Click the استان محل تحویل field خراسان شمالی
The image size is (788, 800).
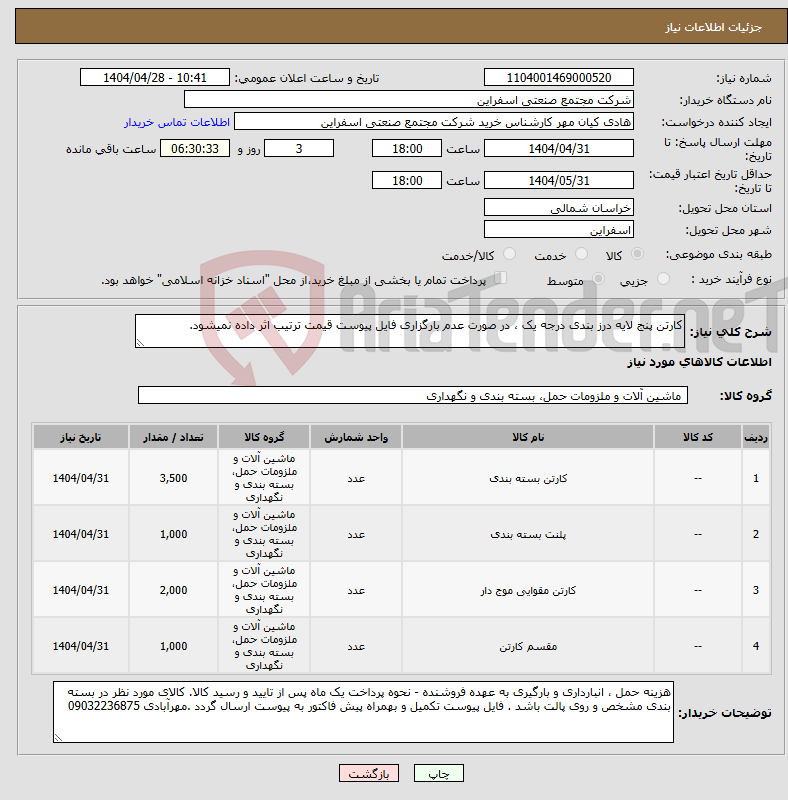[x=559, y=207]
